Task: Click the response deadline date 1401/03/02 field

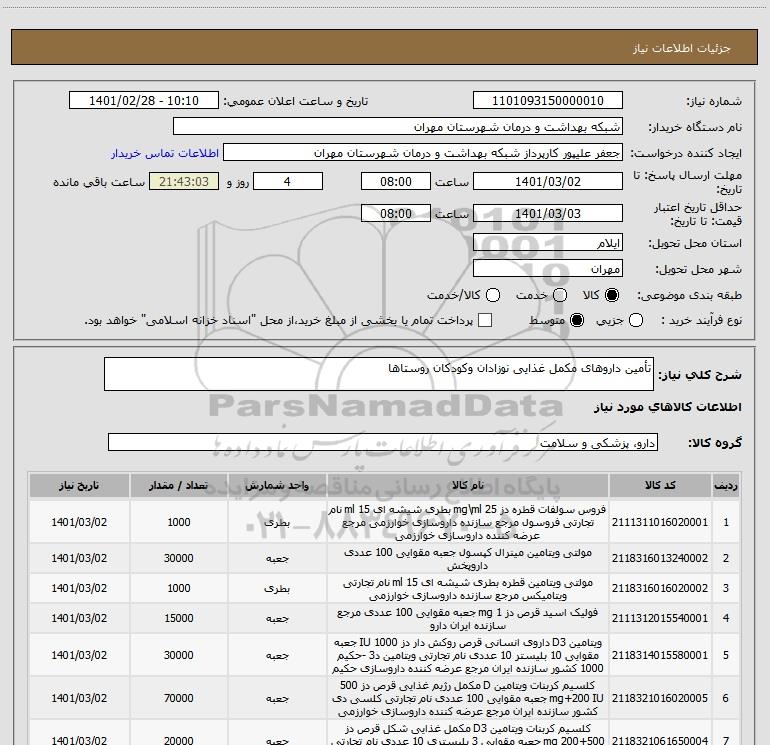Action: 548,181
